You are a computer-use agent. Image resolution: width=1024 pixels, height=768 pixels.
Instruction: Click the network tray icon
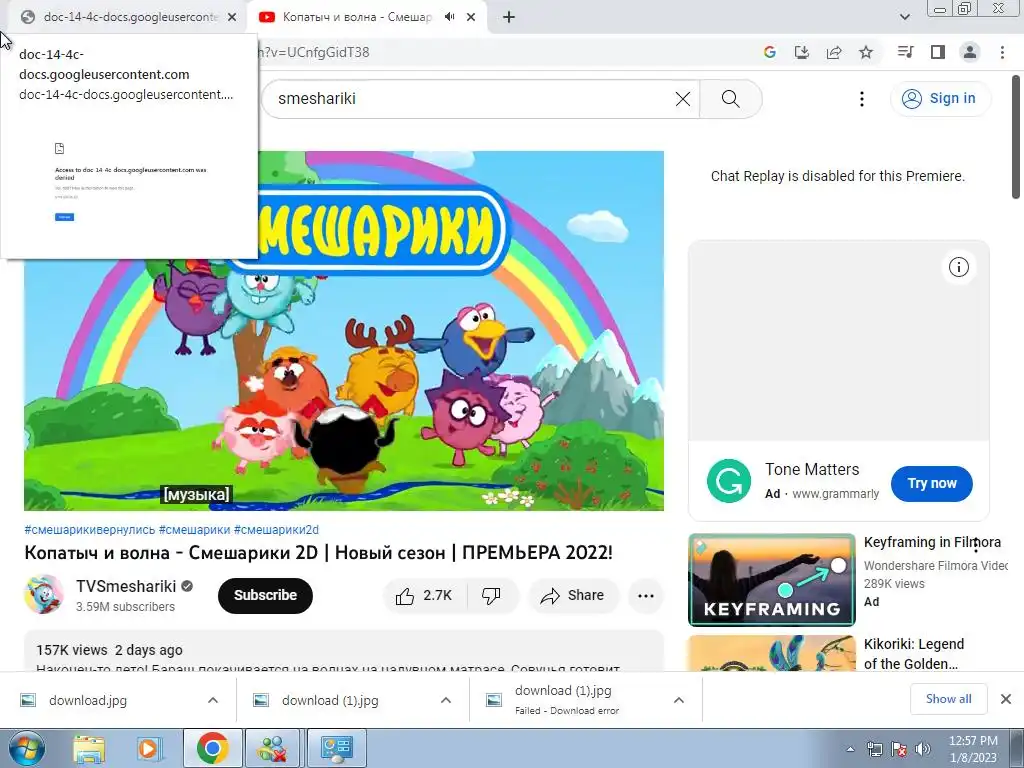coord(874,749)
